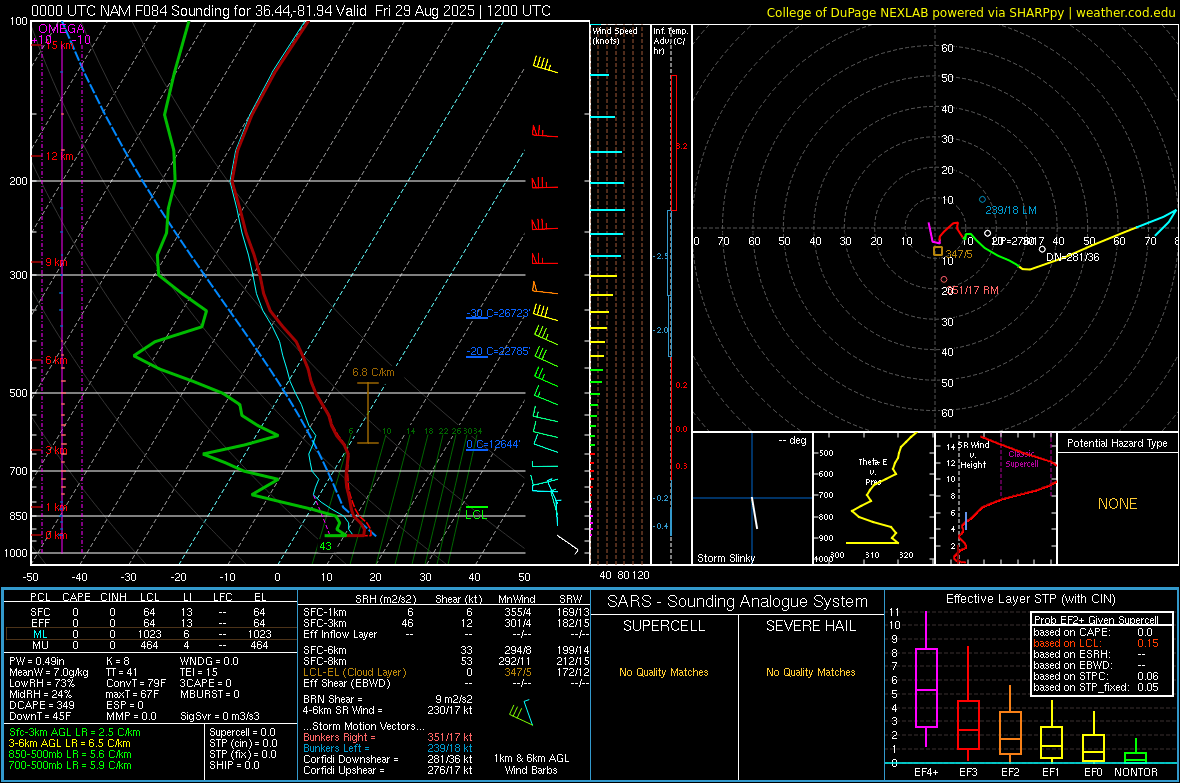Click the PW = 0.49in value
Image resolution: width=1180 pixels, height=783 pixels.
pos(37,661)
